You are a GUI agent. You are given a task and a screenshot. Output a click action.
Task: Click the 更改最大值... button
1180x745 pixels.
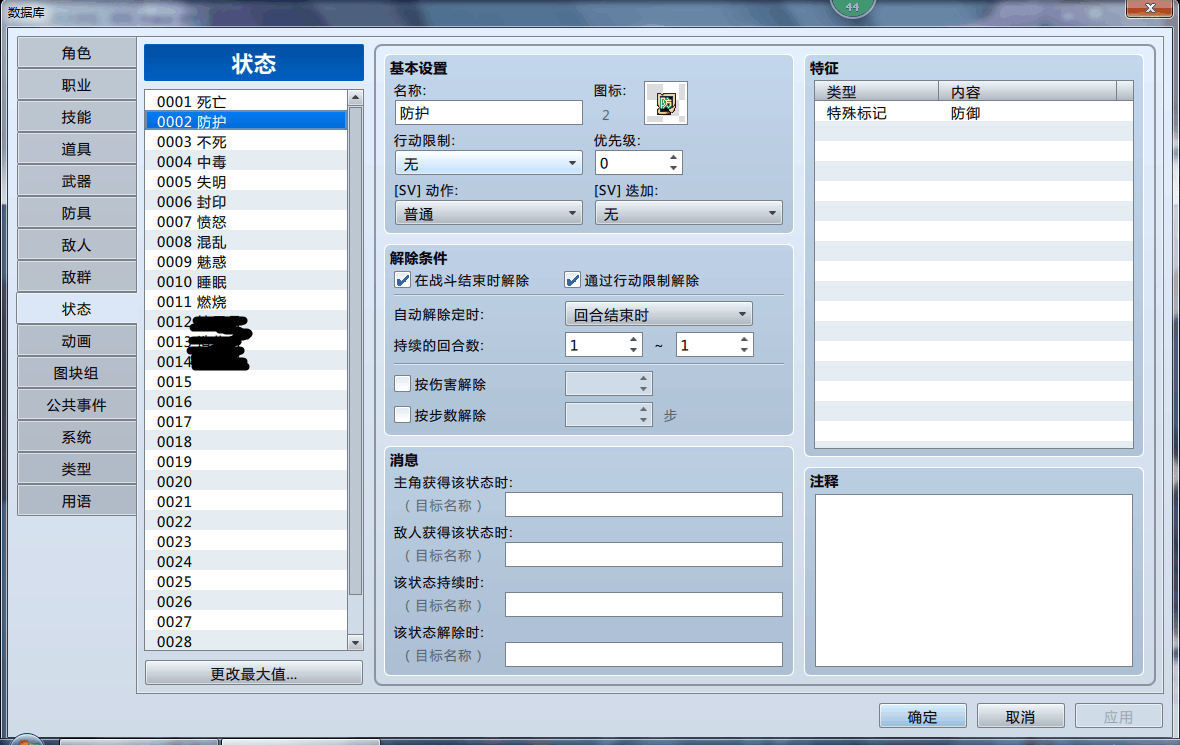[x=254, y=674]
